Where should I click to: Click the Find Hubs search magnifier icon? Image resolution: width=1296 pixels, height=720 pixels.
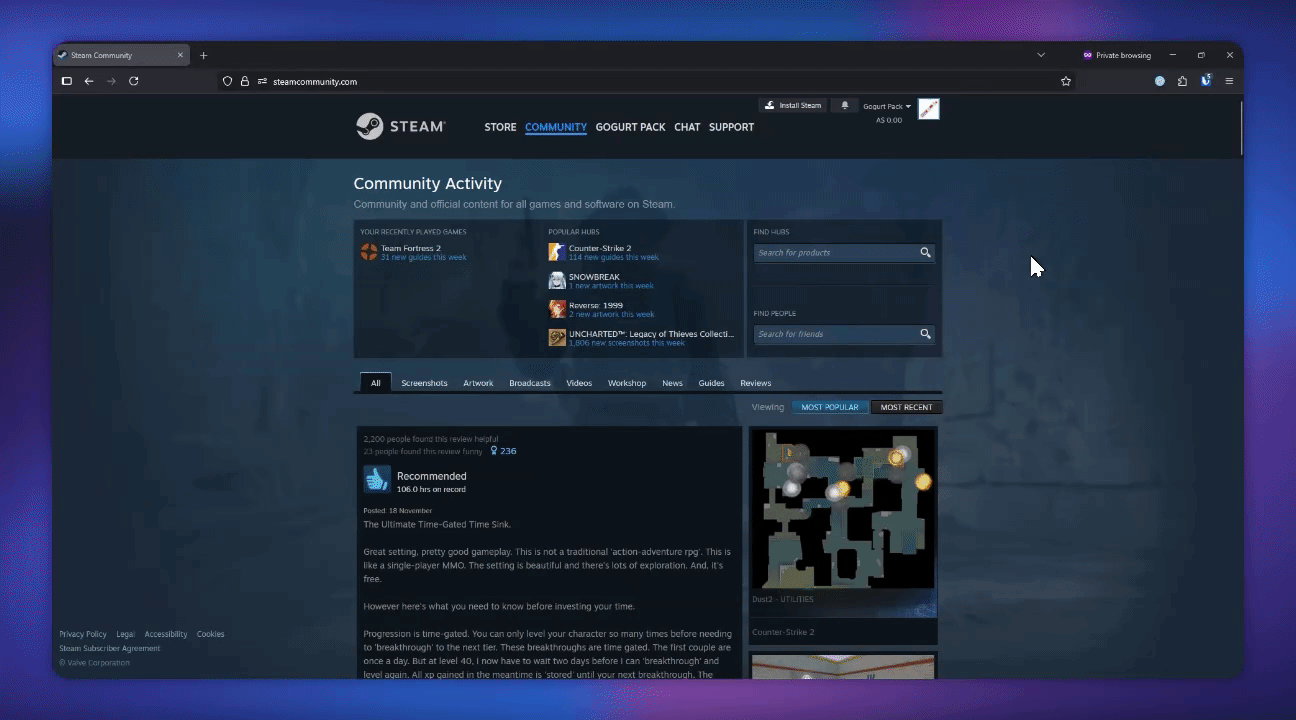925,252
